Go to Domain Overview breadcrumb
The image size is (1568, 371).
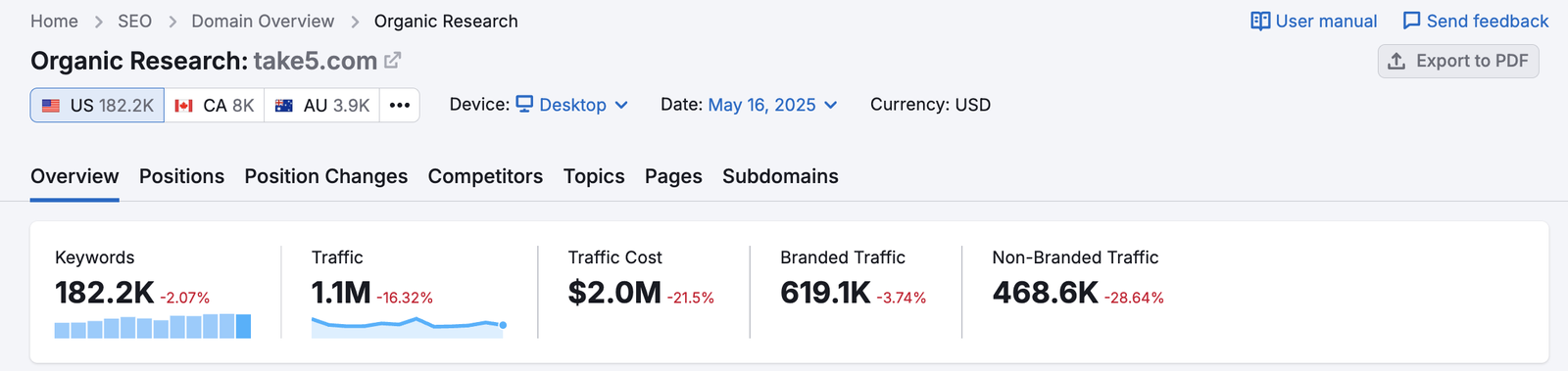(263, 21)
